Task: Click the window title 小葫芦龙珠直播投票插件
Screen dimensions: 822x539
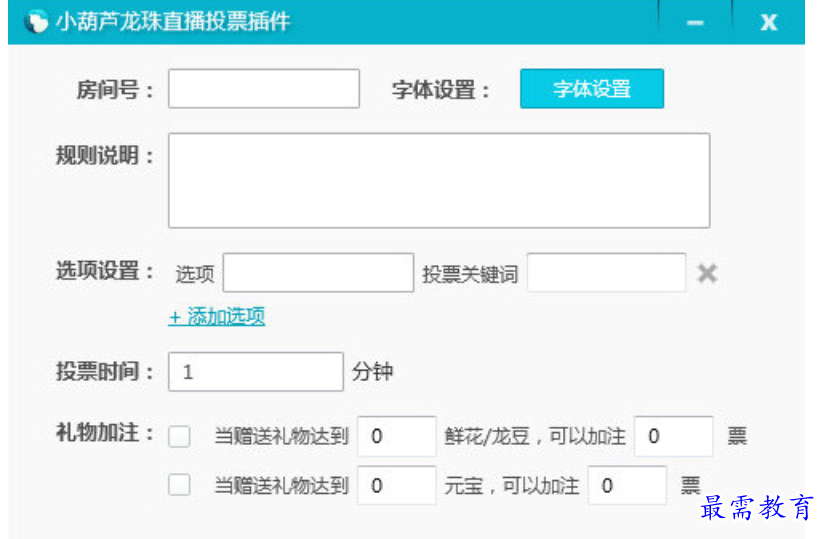Action: 173,21
